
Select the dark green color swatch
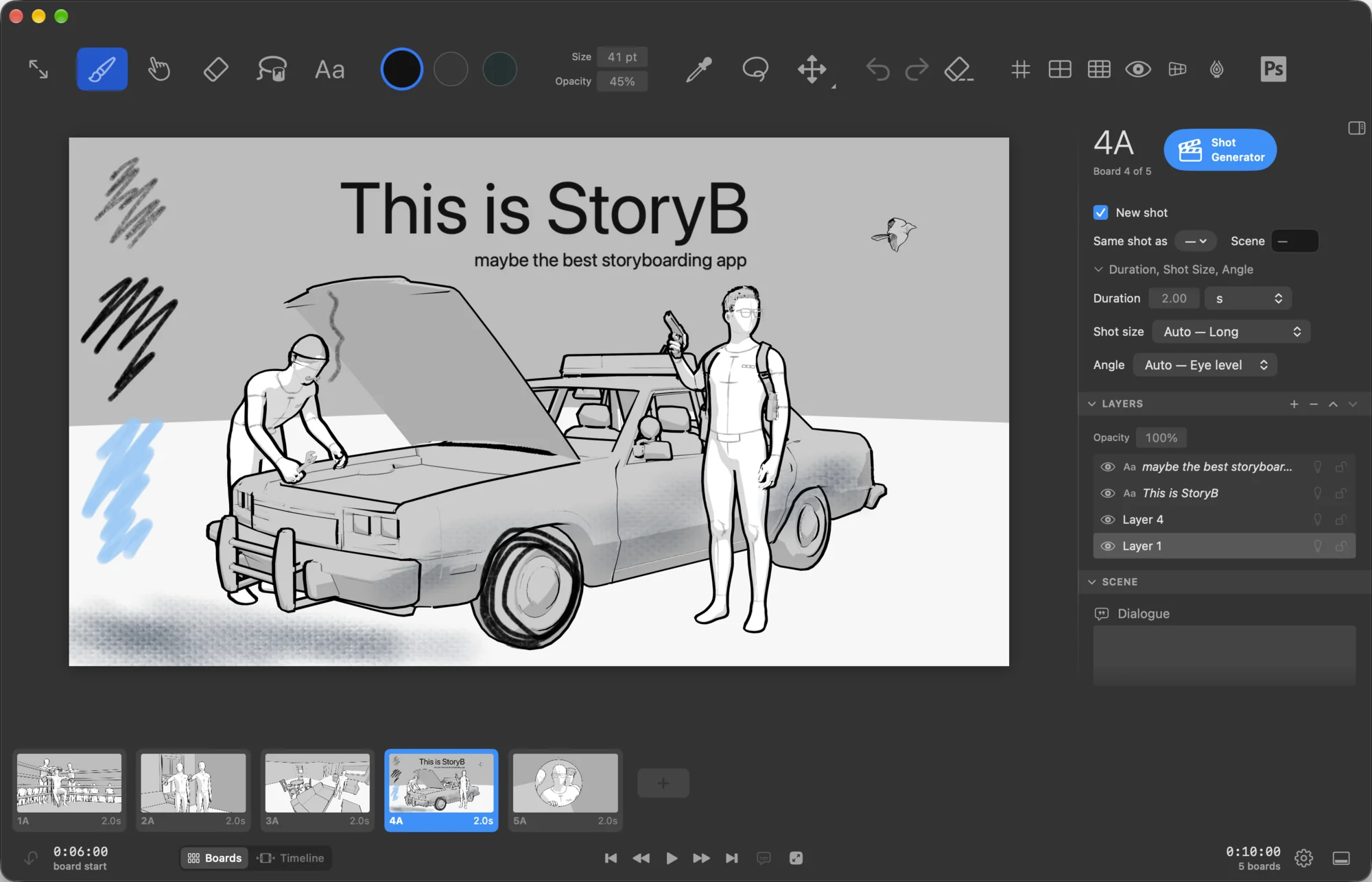499,69
